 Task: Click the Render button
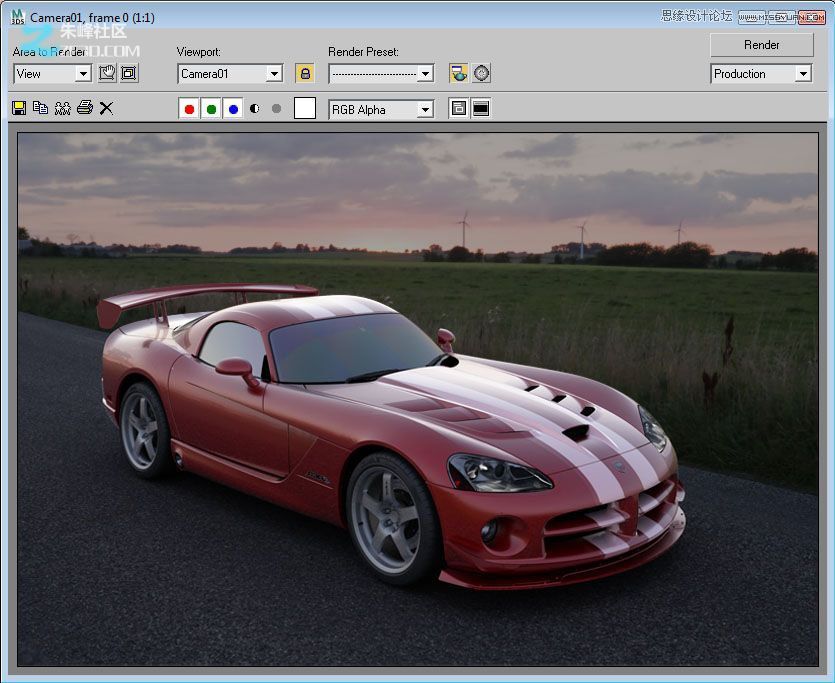pos(761,45)
